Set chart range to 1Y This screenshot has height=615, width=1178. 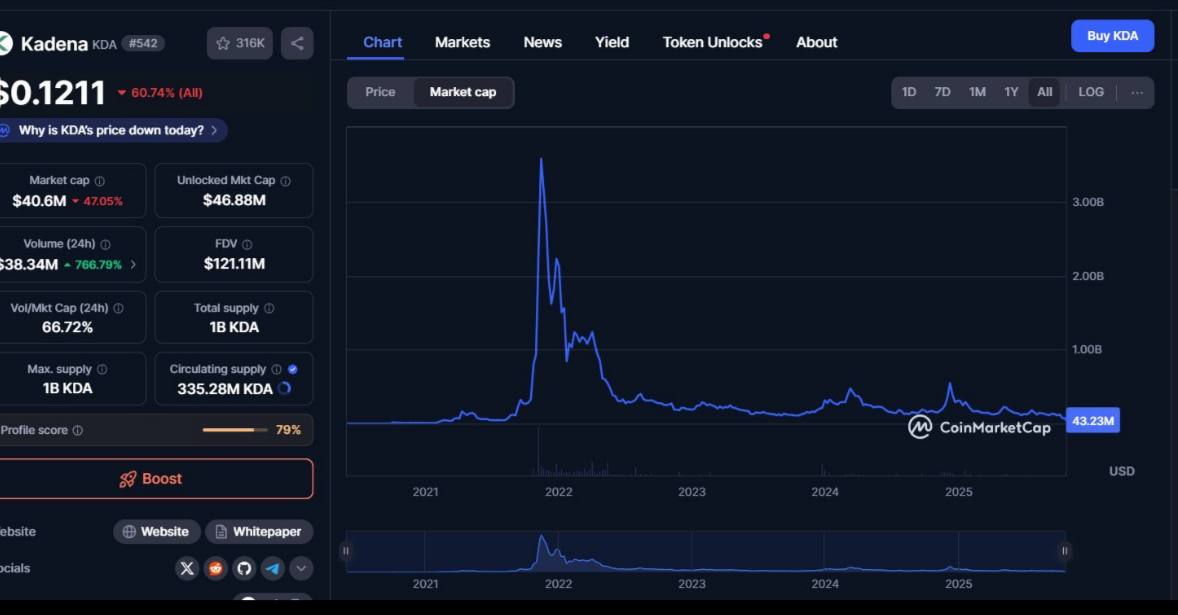[x=1011, y=92]
